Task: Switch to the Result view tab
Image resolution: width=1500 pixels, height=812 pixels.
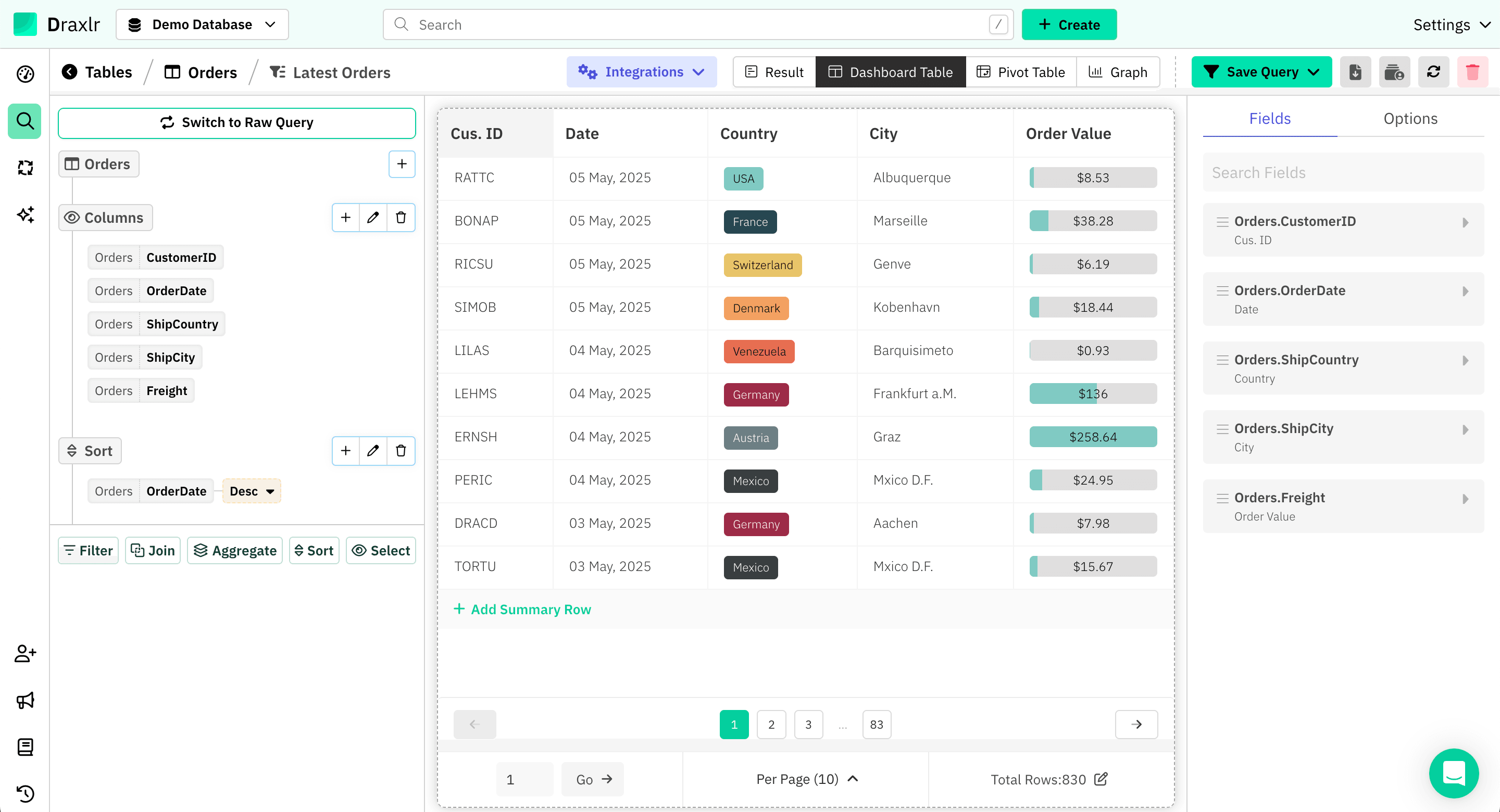Action: tap(774, 72)
